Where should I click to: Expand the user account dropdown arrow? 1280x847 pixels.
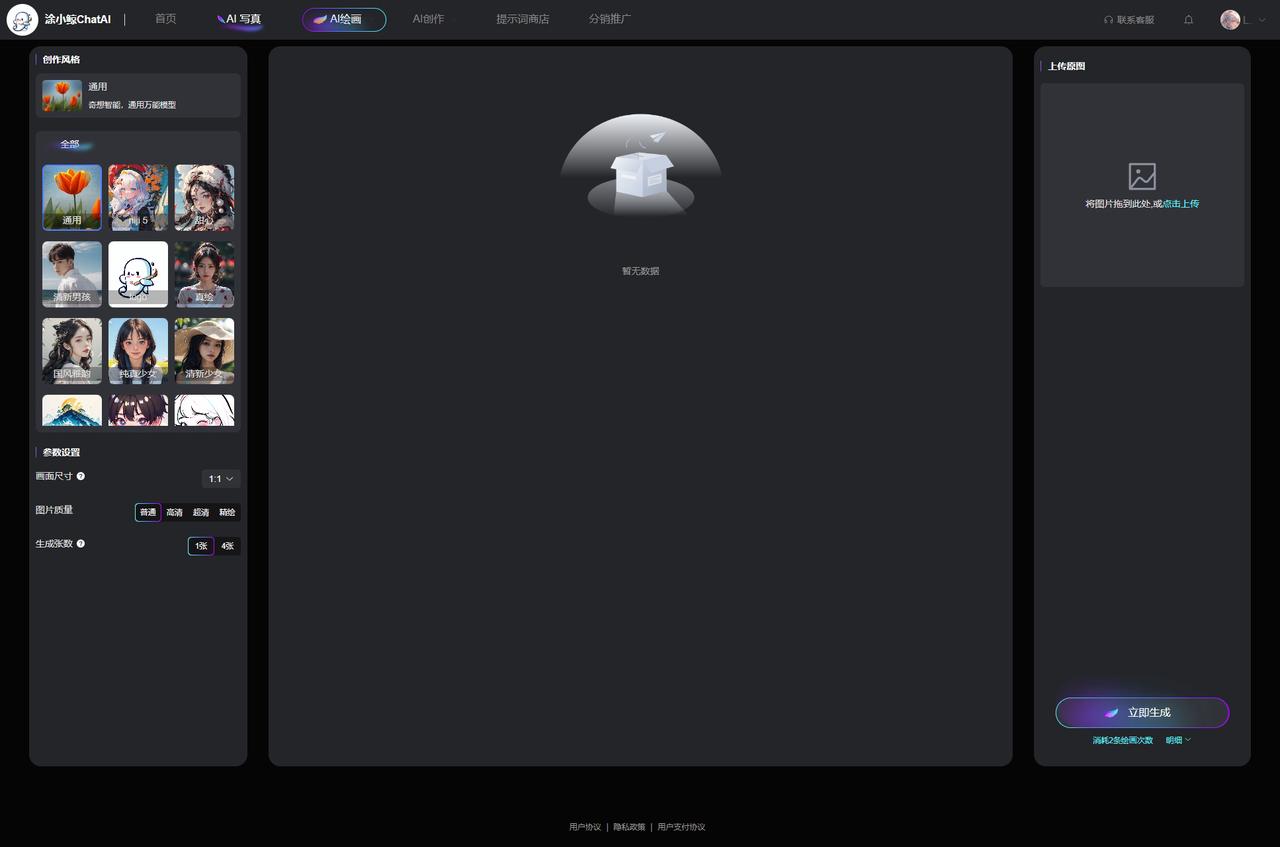tap(1262, 20)
